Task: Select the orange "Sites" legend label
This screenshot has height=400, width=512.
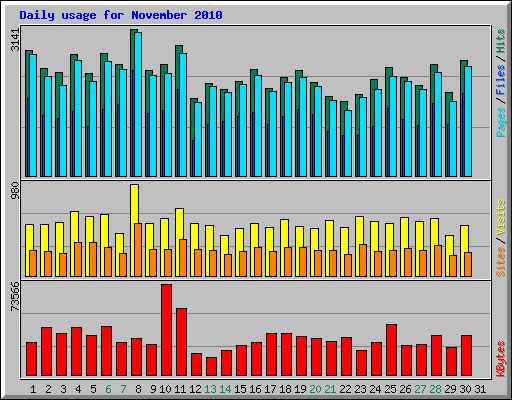Action: [501, 262]
